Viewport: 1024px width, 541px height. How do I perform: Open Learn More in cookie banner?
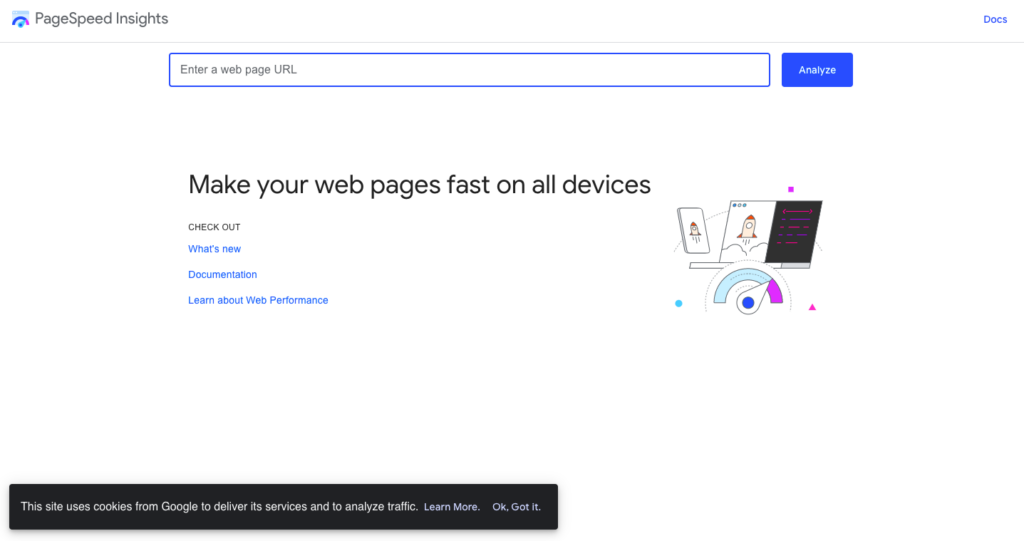451,507
